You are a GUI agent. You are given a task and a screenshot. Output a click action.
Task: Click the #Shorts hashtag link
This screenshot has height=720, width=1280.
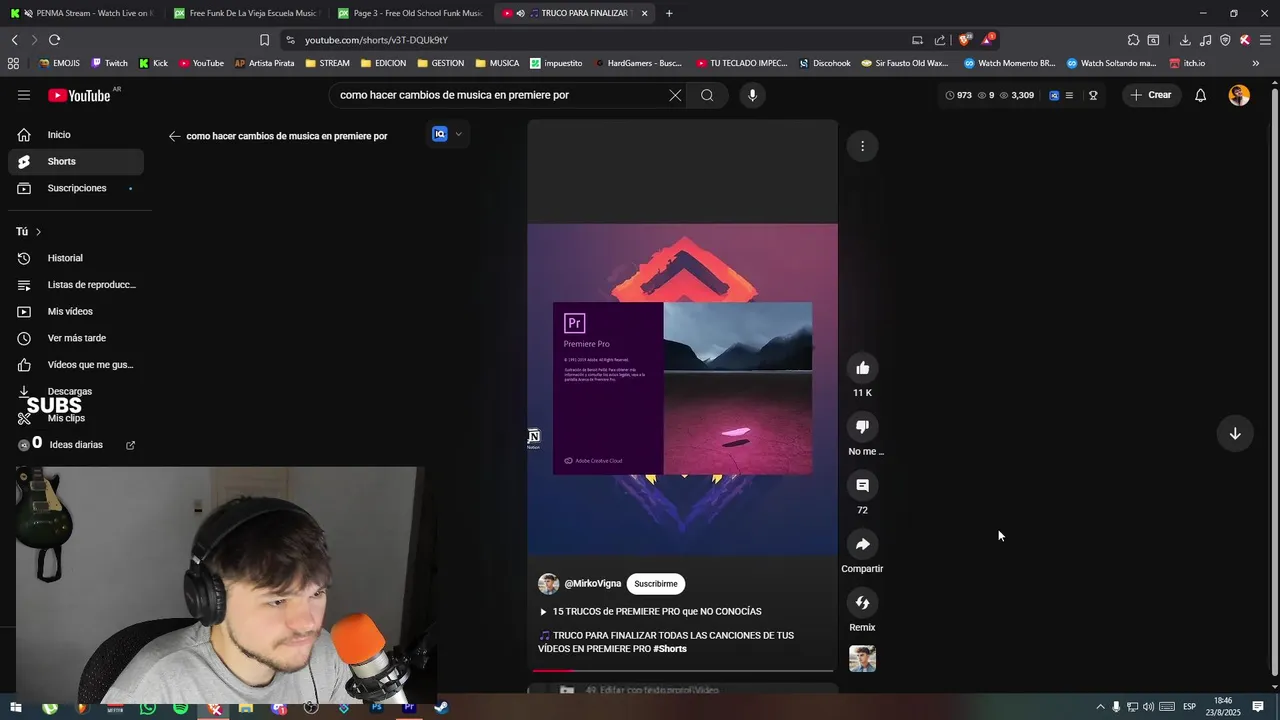click(670, 649)
